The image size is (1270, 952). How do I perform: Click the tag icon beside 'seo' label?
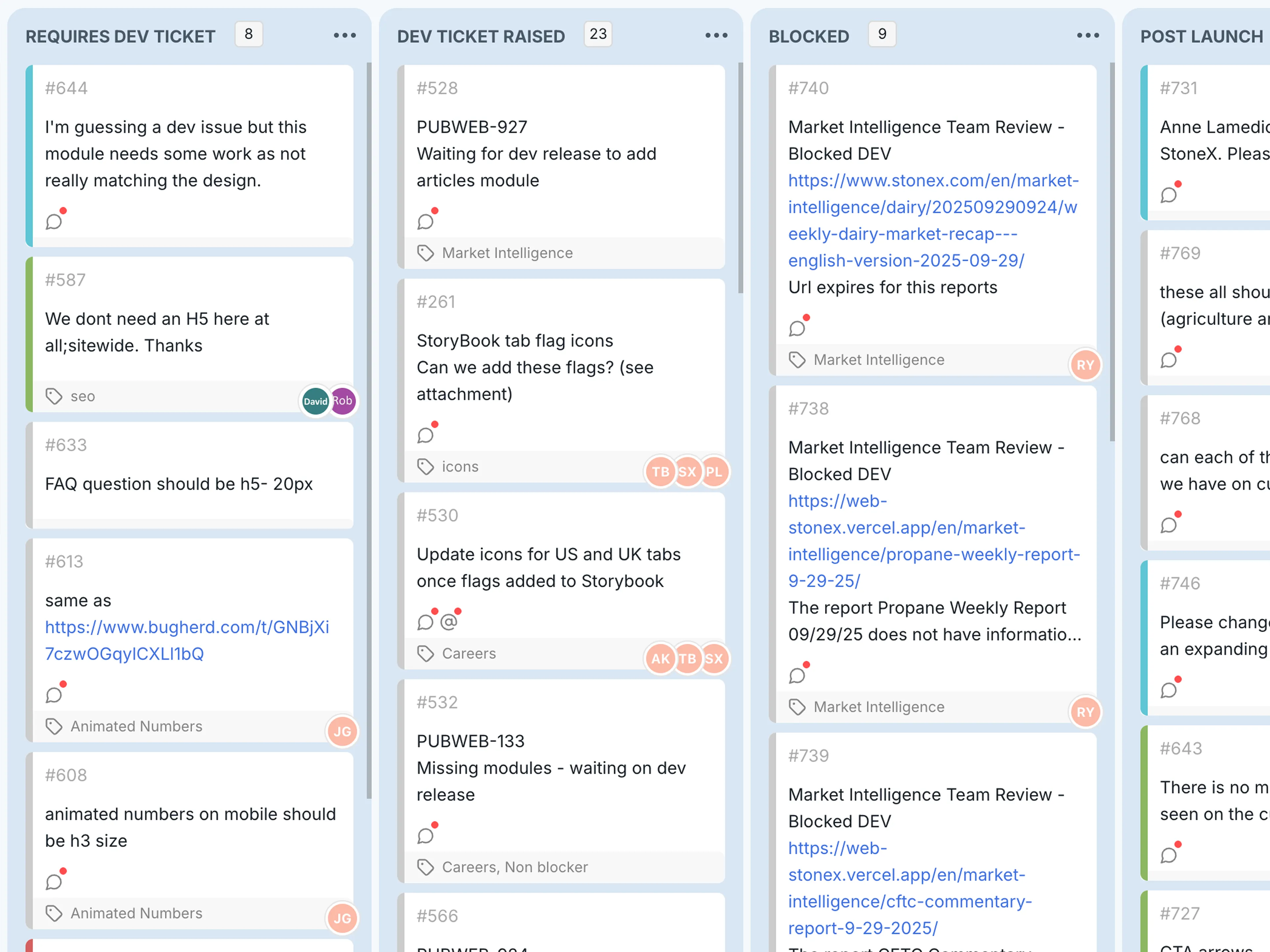(x=54, y=396)
